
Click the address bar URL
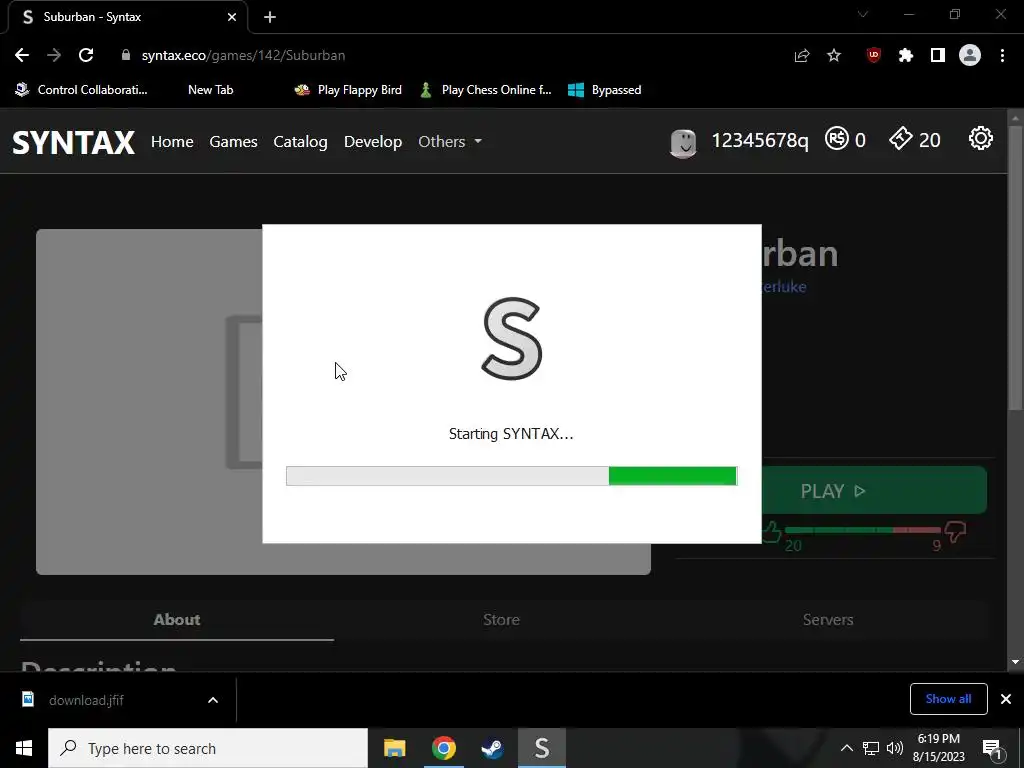pos(244,56)
